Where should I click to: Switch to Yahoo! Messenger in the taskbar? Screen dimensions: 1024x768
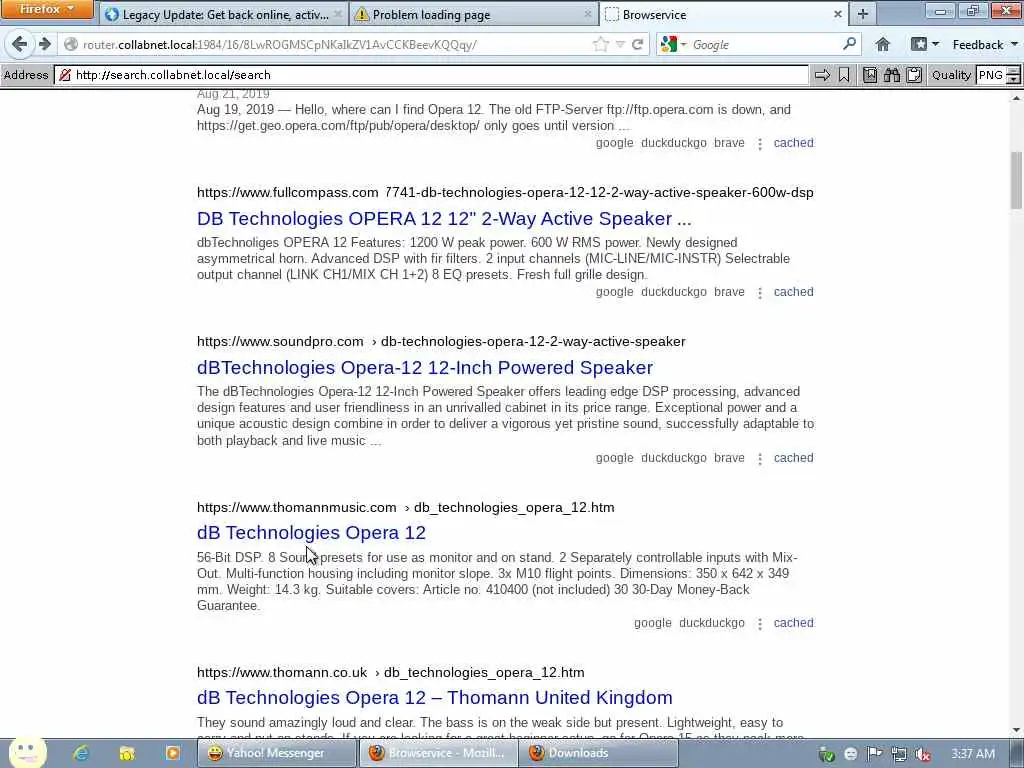tap(277, 753)
